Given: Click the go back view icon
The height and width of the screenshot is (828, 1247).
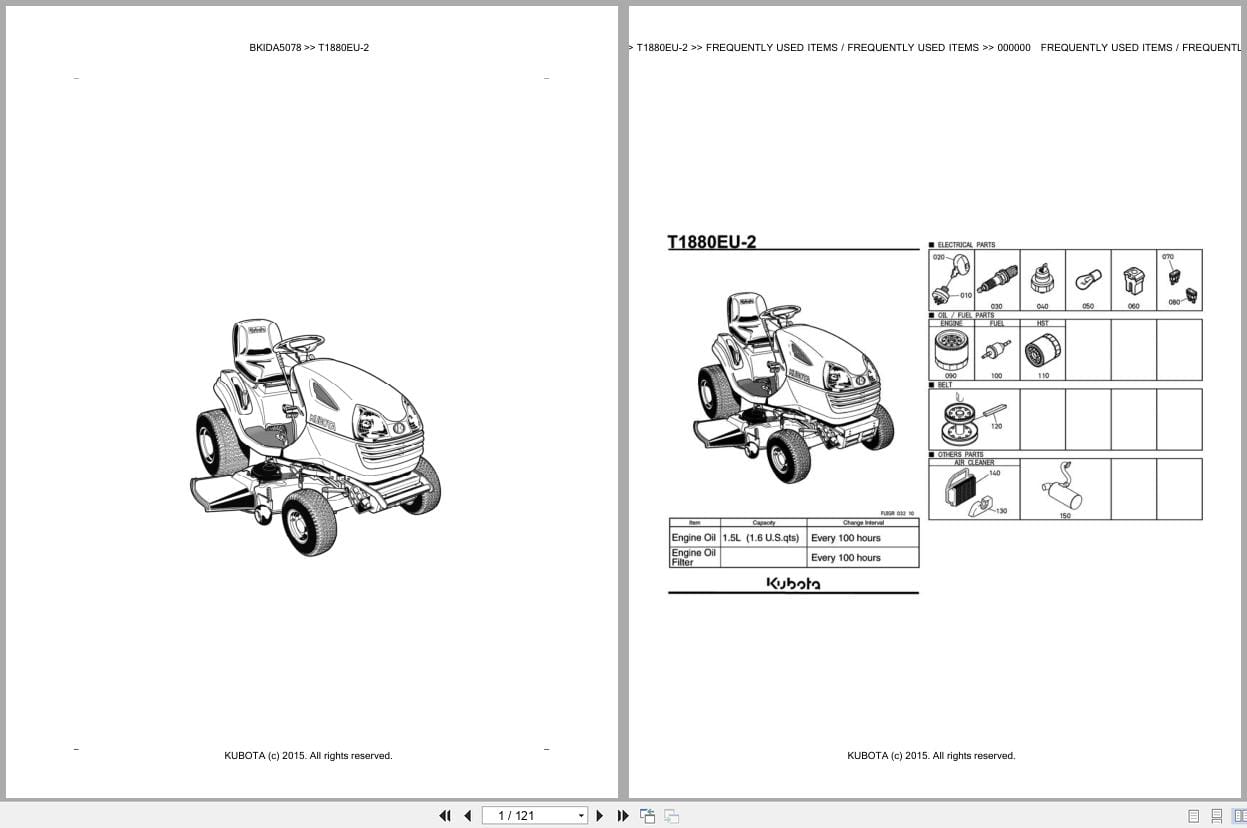Looking at the screenshot, I should 647,816.
